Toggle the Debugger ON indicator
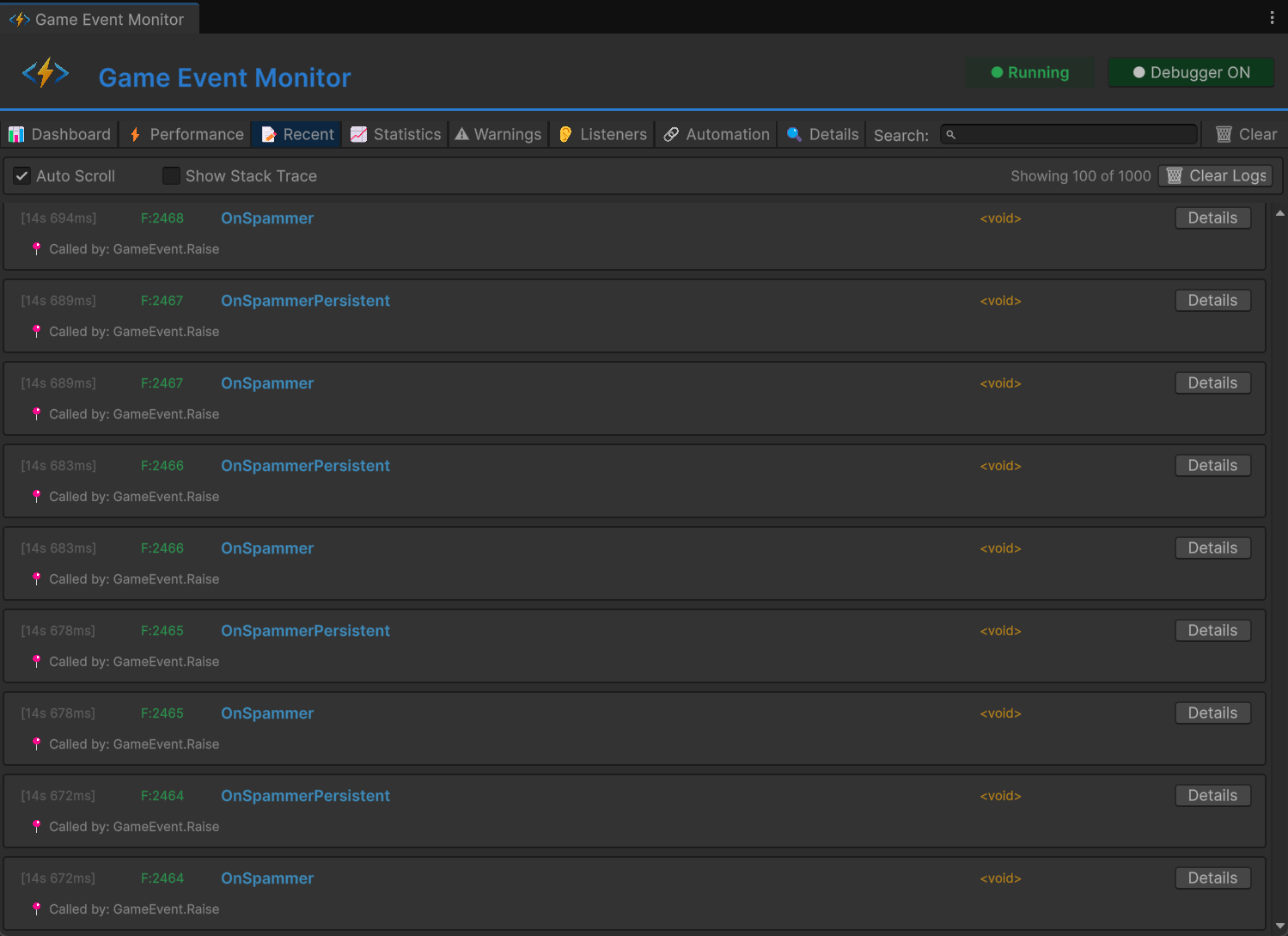 point(1191,72)
